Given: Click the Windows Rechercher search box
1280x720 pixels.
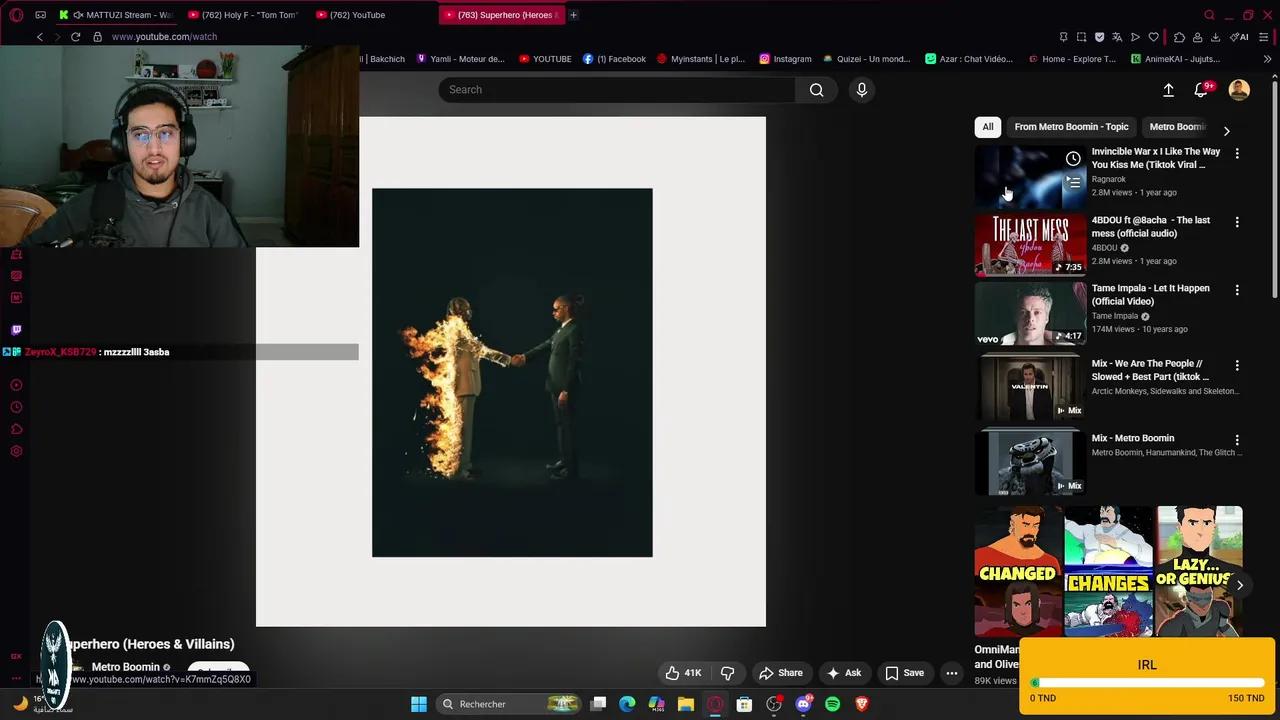Looking at the screenshot, I should (510, 704).
